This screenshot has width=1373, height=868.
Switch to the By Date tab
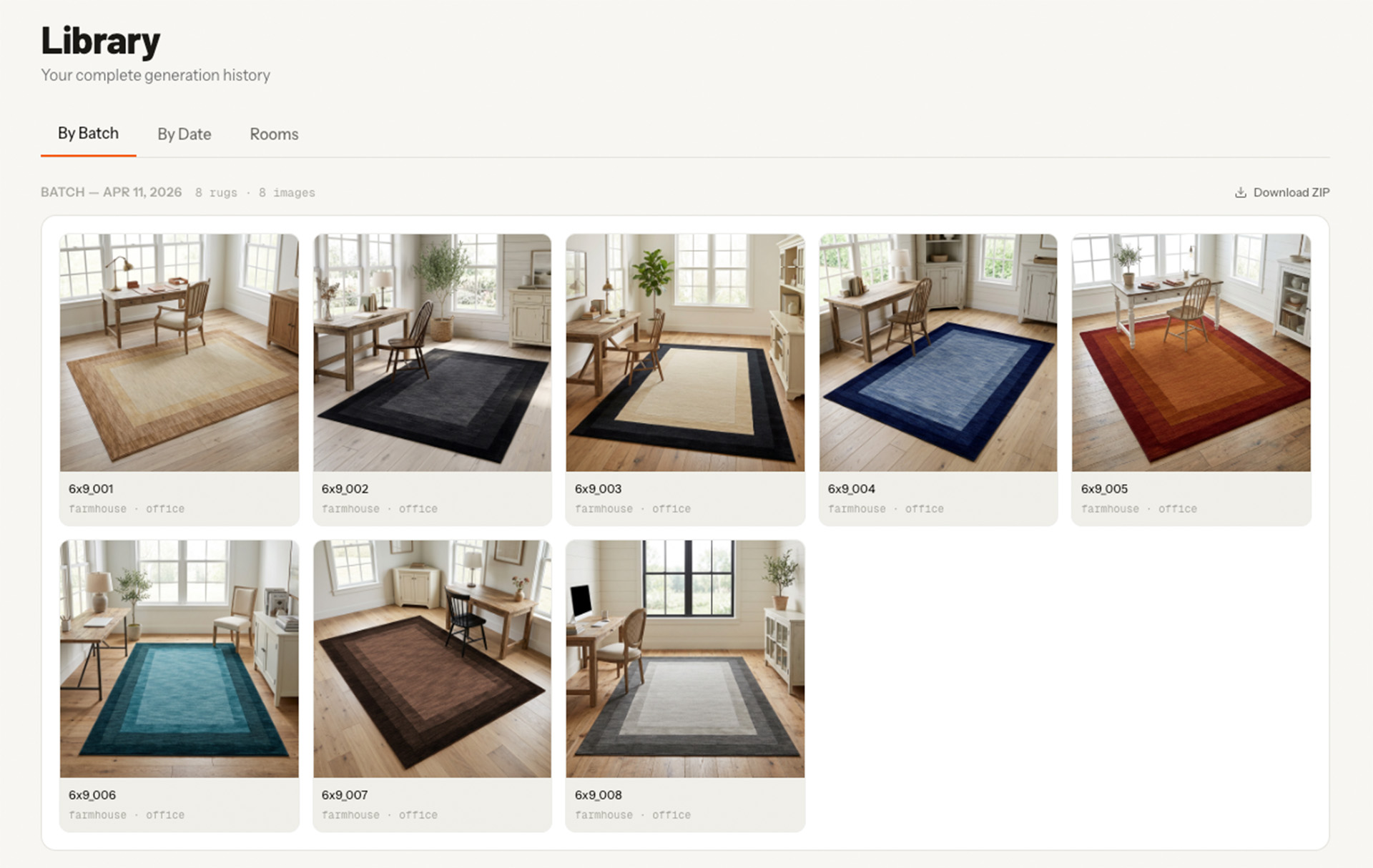[x=184, y=134]
